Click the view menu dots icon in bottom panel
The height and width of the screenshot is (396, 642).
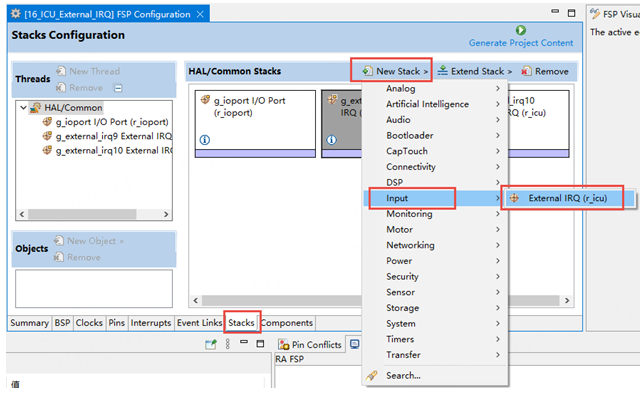(228, 344)
